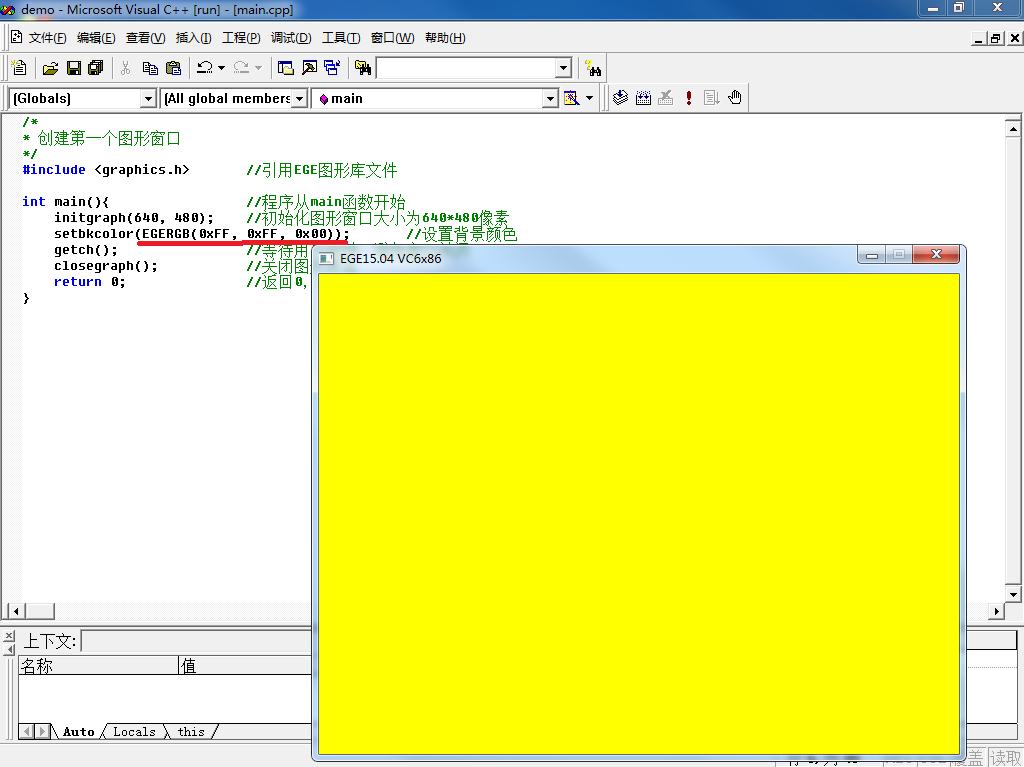Open the 调试(D) menu
1024x767 pixels.
point(290,38)
